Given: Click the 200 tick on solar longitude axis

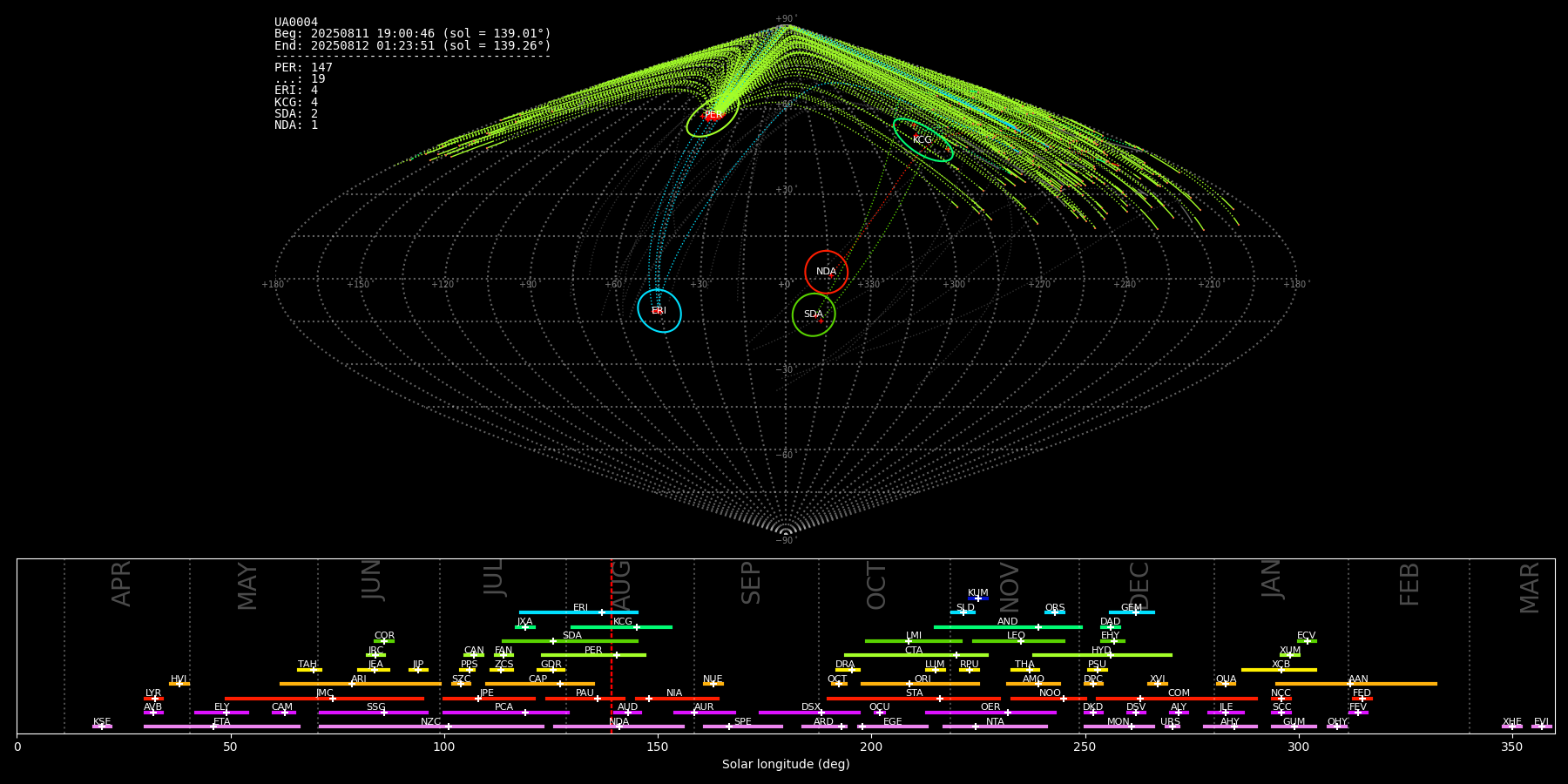Looking at the screenshot, I should pos(871,747).
